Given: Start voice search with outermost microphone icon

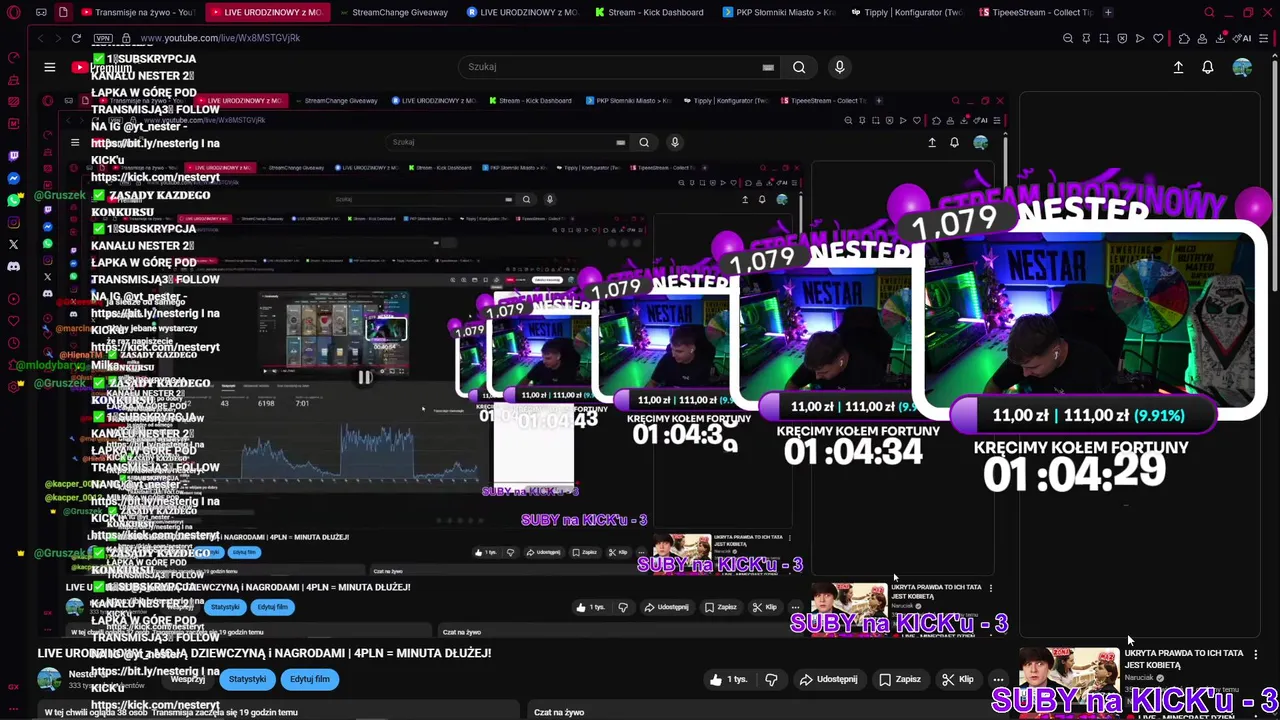Looking at the screenshot, I should (x=839, y=67).
